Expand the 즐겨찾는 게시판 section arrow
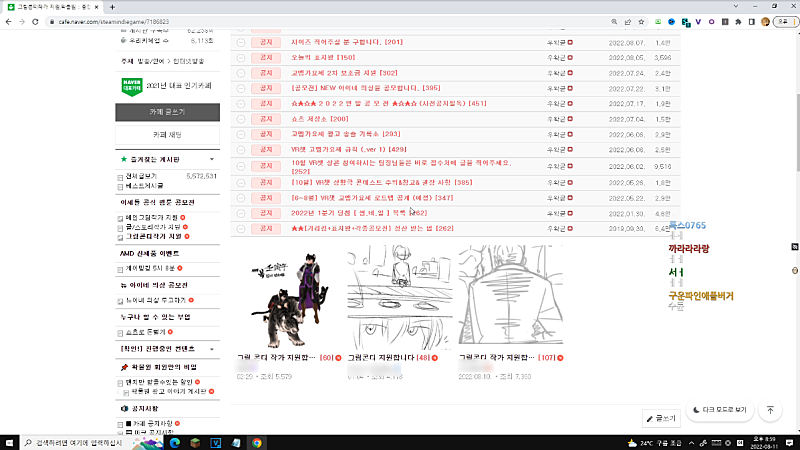 [211, 159]
